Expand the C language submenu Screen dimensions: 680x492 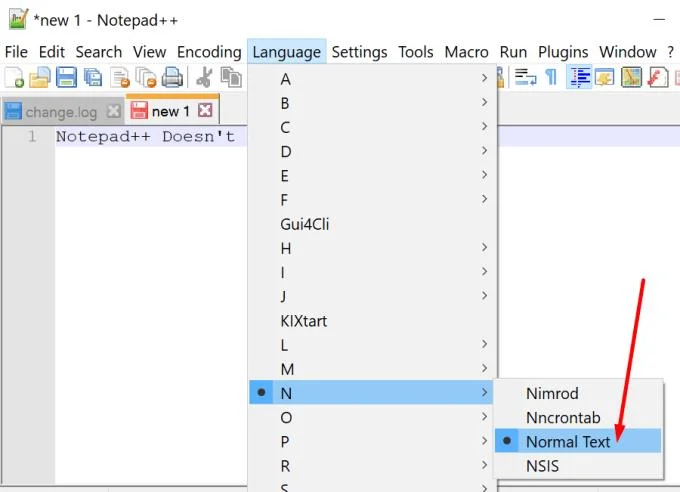pos(372,128)
